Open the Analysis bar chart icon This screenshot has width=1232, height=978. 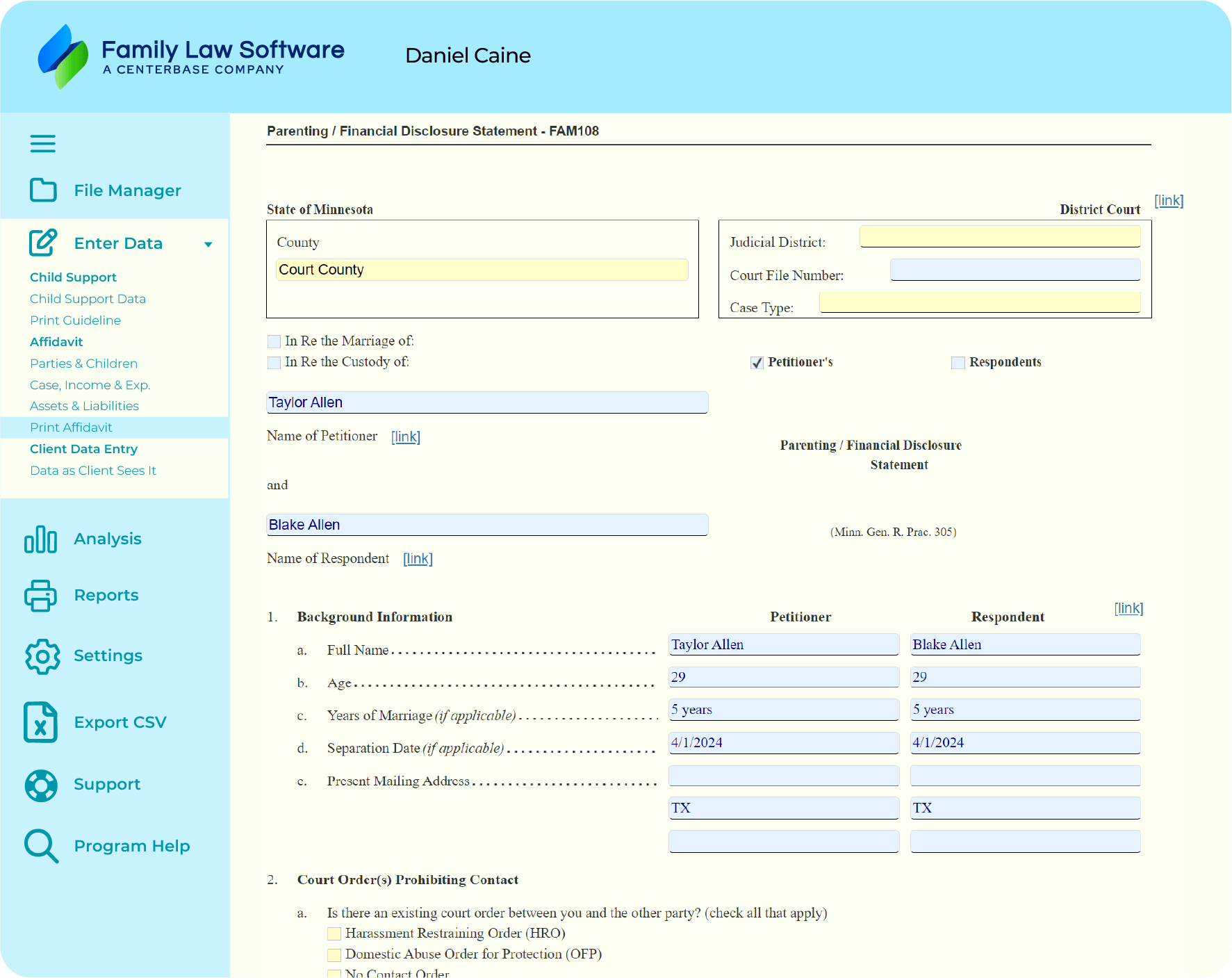(x=41, y=539)
